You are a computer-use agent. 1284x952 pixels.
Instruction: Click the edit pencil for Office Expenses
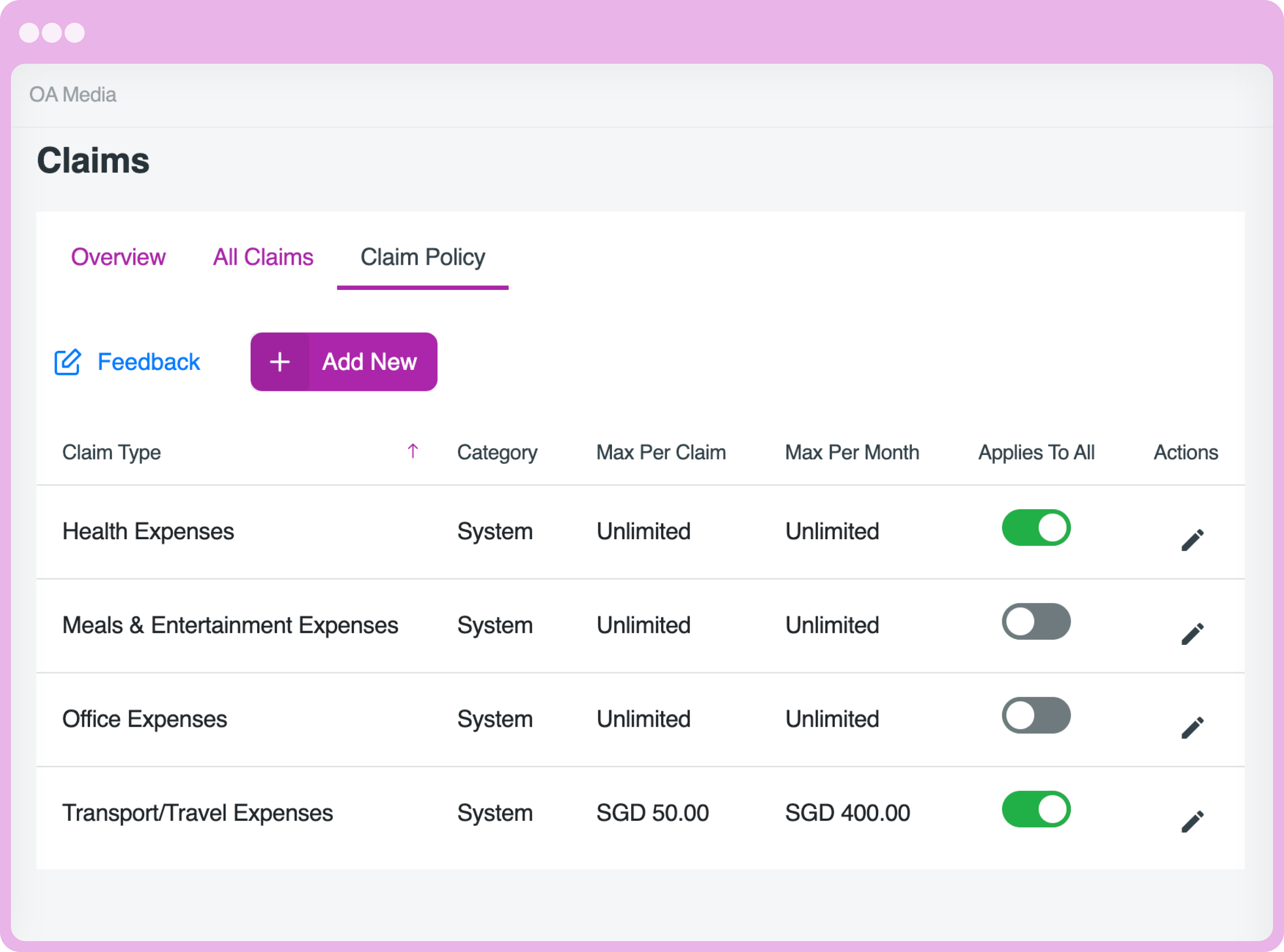tap(1192, 728)
